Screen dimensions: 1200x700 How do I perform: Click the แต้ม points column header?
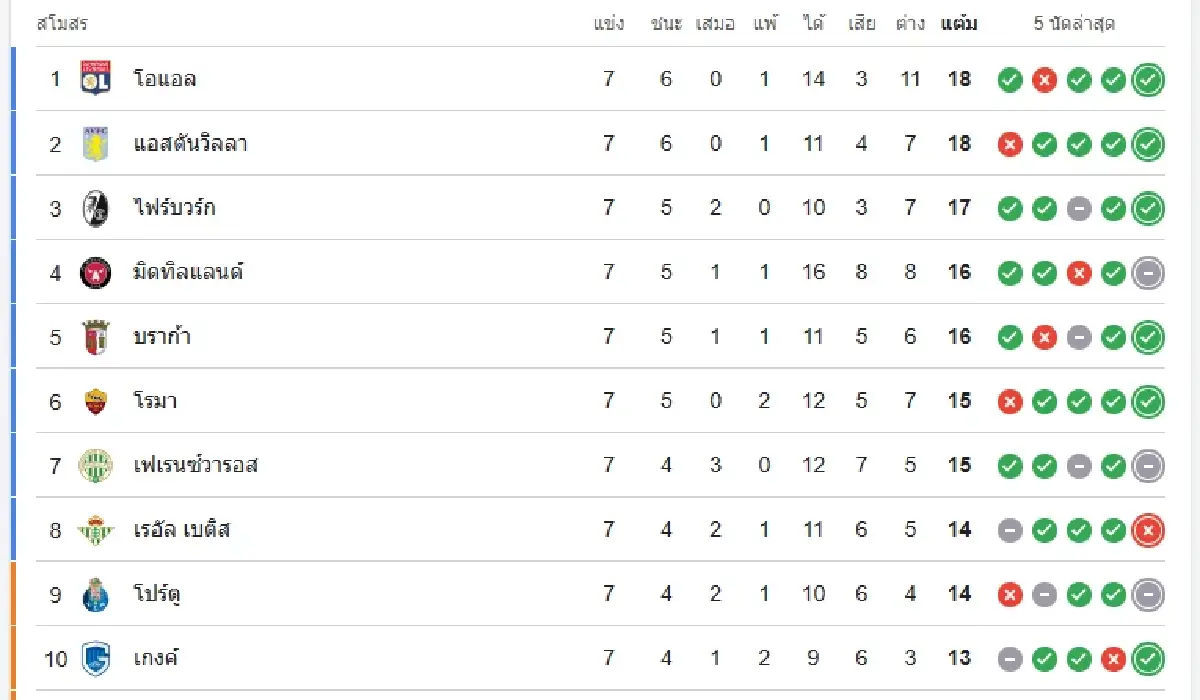tap(959, 24)
